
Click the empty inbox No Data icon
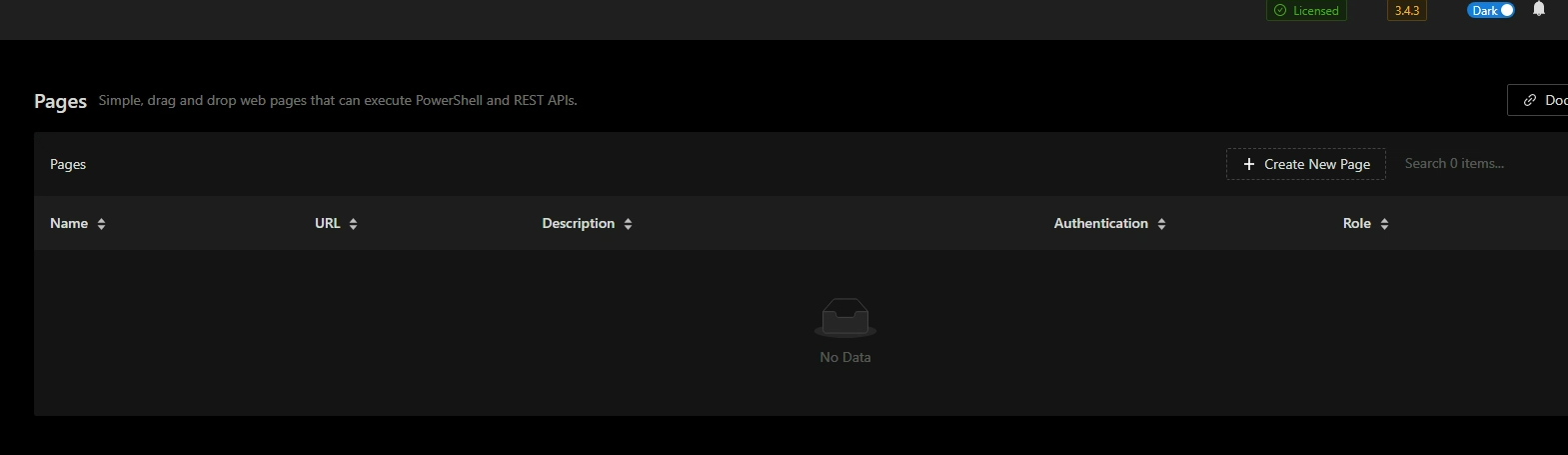coord(845,318)
